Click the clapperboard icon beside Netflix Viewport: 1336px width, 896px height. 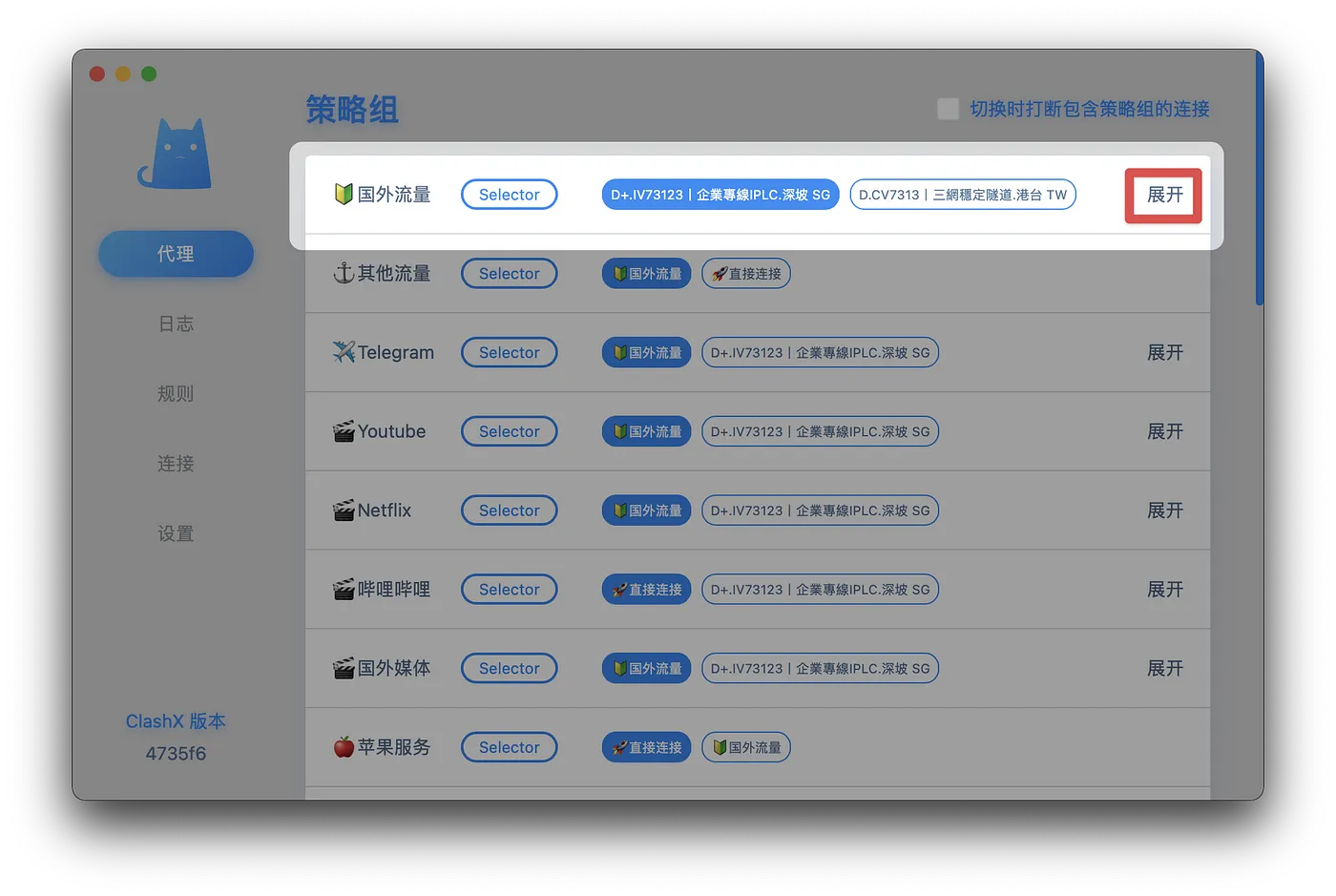point(344,511)
